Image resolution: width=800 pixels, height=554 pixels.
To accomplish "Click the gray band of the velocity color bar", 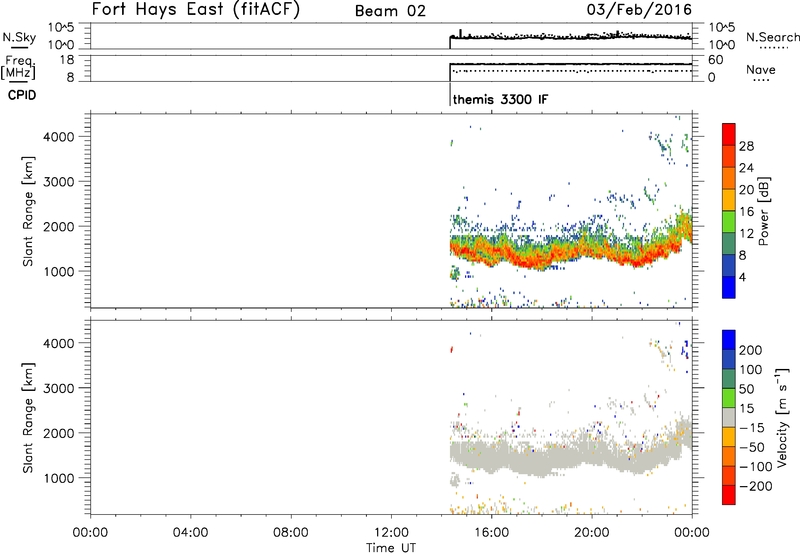I will click(x=729, y=417).
